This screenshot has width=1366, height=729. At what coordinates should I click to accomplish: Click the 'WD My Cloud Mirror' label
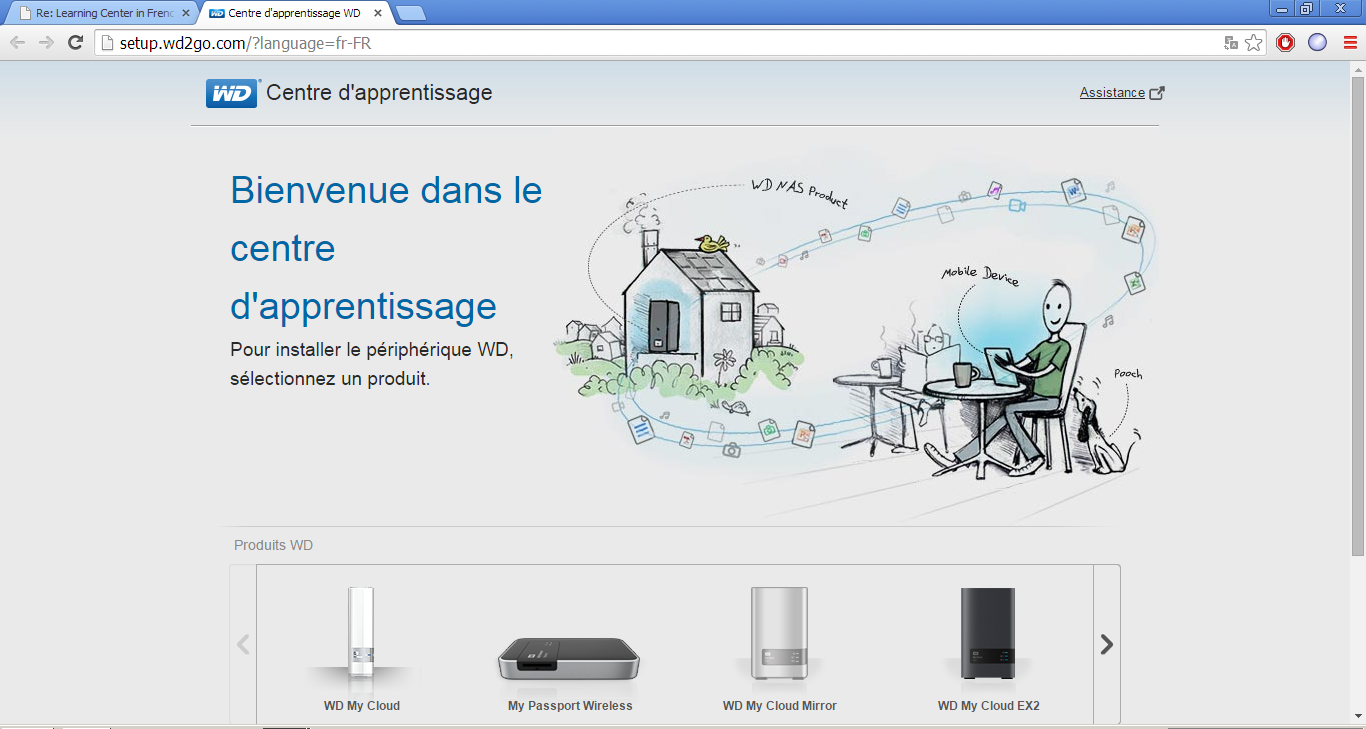[x=780, y=706]
